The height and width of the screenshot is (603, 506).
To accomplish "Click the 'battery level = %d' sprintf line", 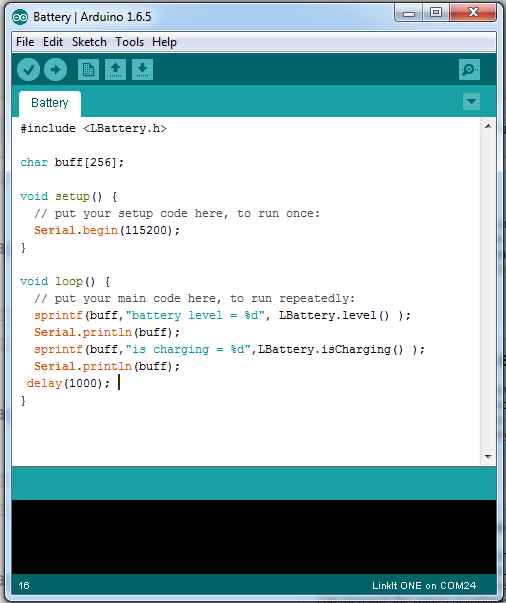I will pos(223,315).
